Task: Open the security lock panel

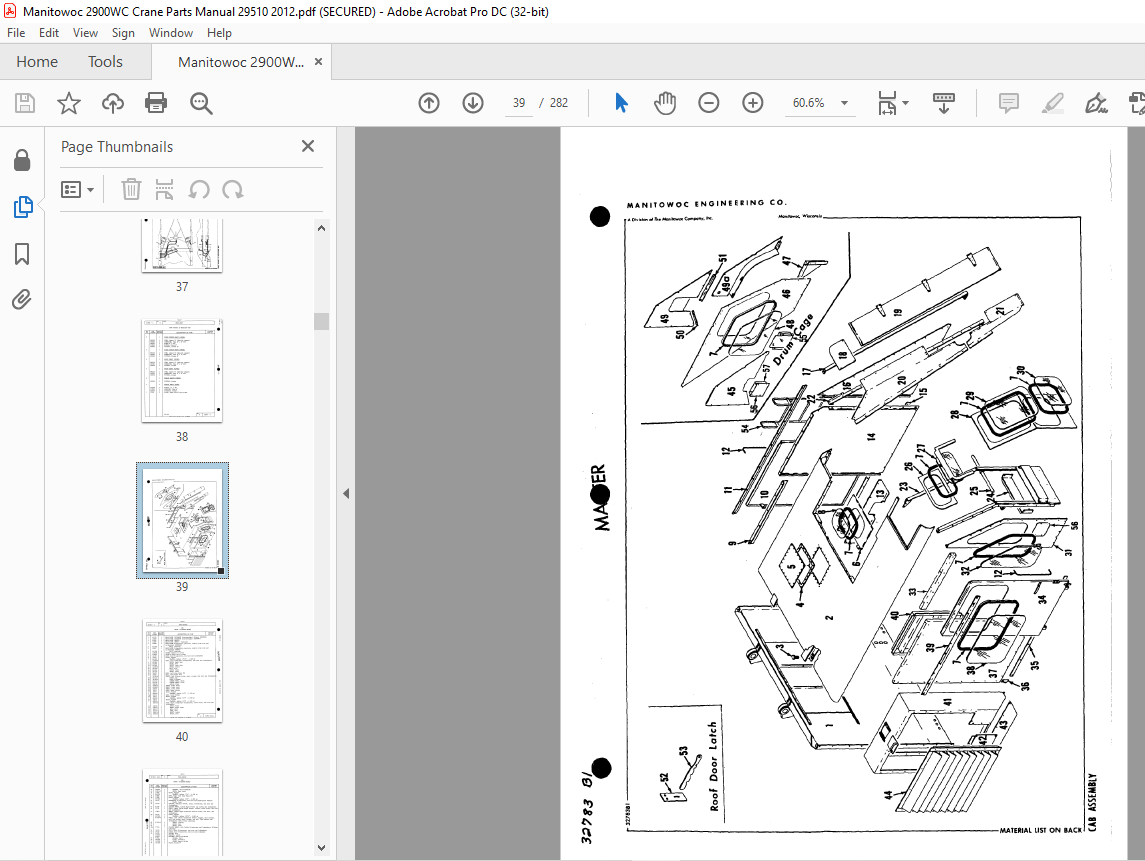Action: pos(23,161)
